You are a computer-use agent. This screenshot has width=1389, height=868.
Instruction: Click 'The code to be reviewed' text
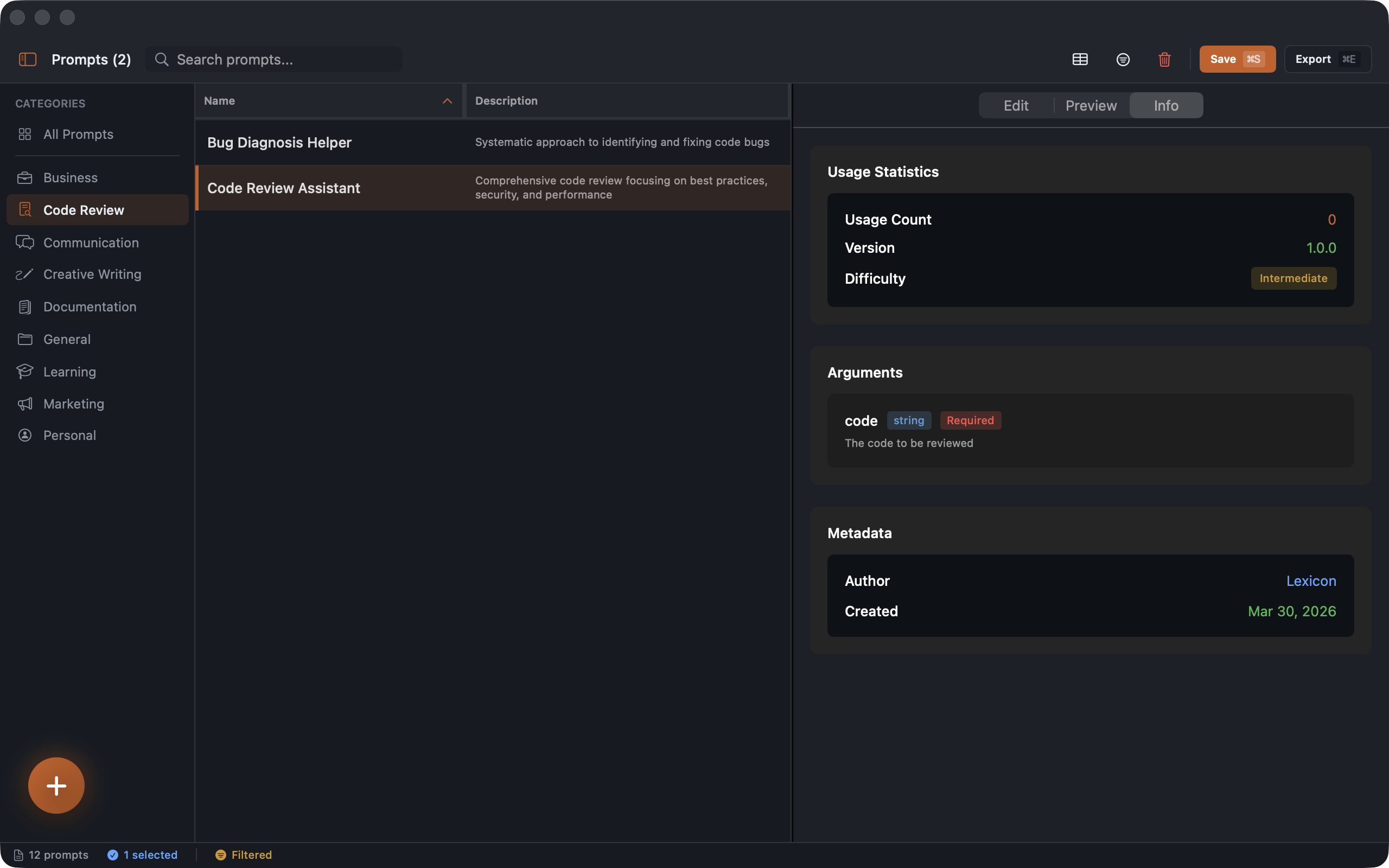909,443
